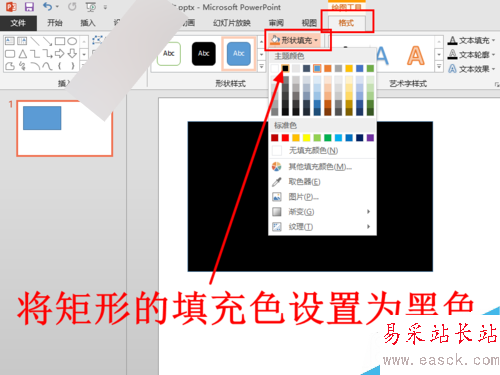
Task: Apply the black Abc shape style
Action: [x=204, y=54]
